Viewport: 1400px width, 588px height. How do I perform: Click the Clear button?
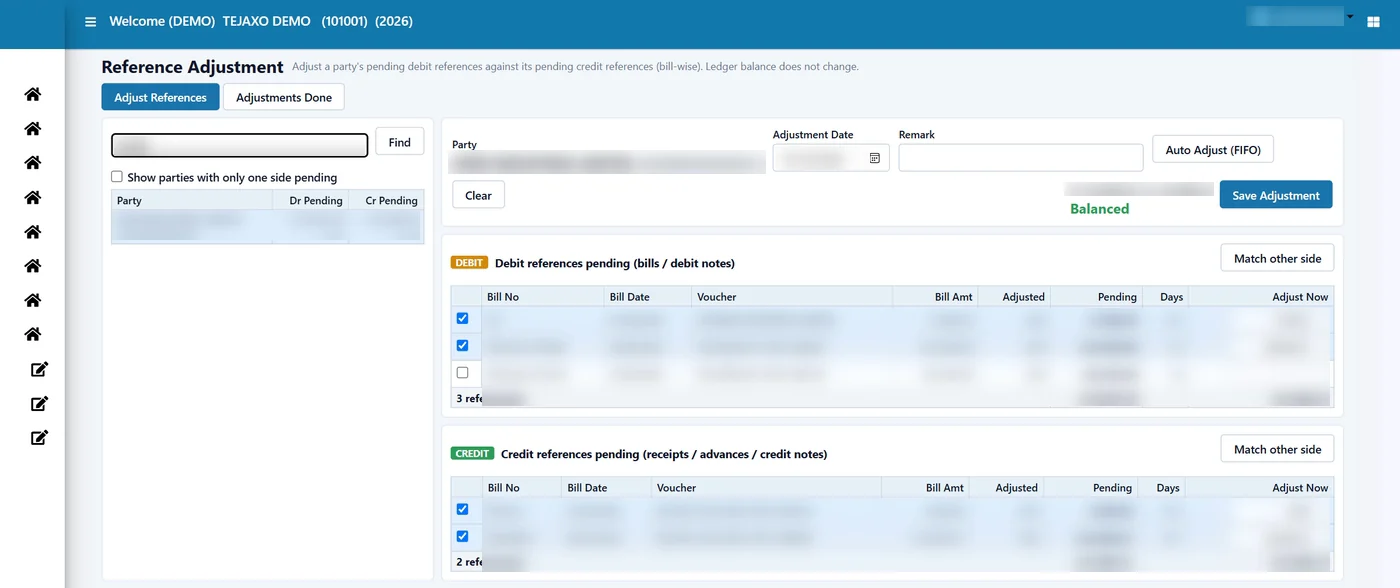click(x=478, y=195)
